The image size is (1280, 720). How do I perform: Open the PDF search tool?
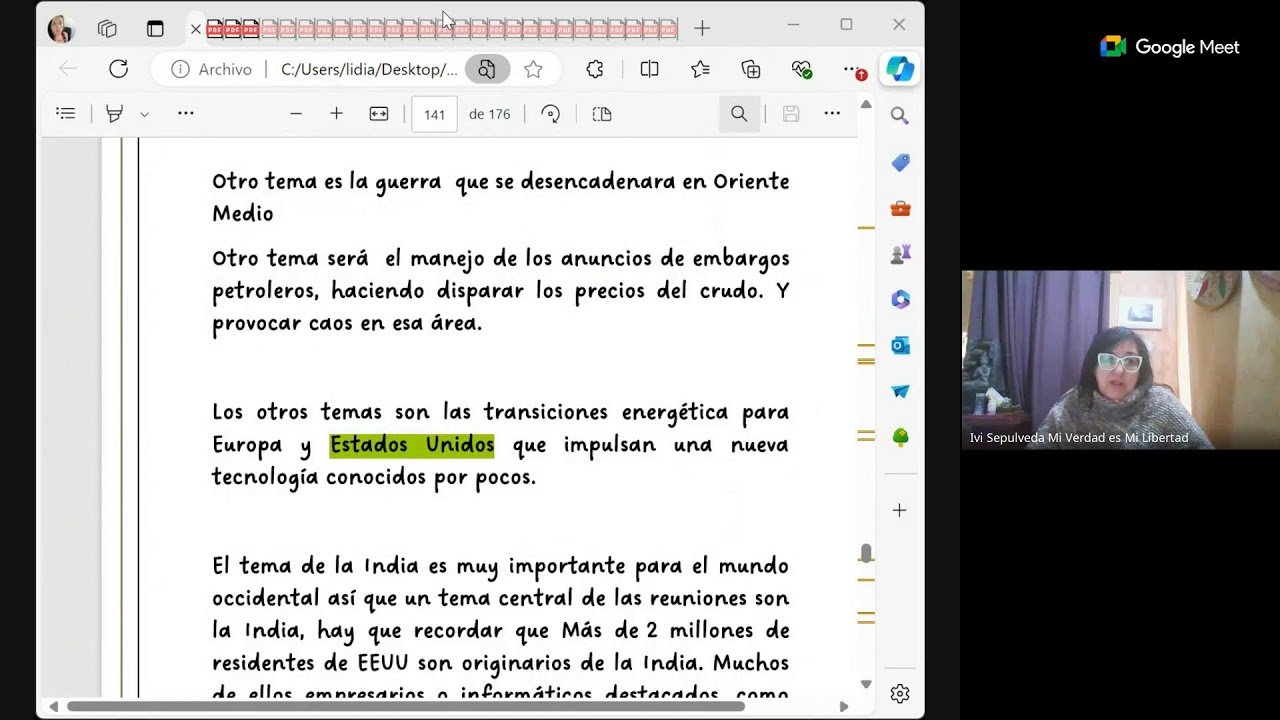coord(739,113)
